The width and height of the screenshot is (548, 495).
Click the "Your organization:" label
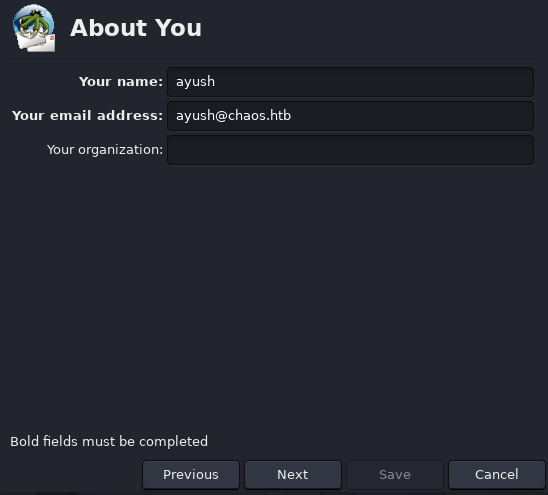point(105,150)
